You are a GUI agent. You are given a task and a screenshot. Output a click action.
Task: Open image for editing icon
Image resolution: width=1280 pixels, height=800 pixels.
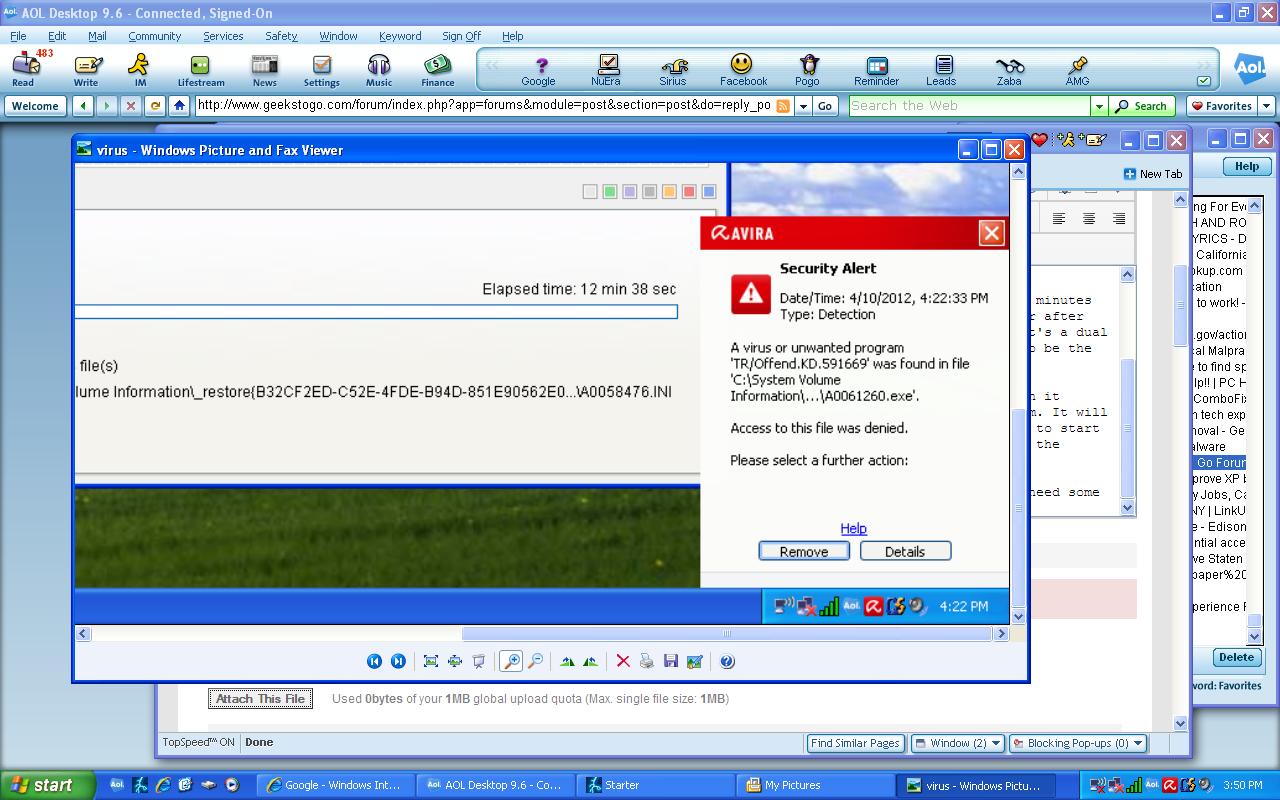695,661
